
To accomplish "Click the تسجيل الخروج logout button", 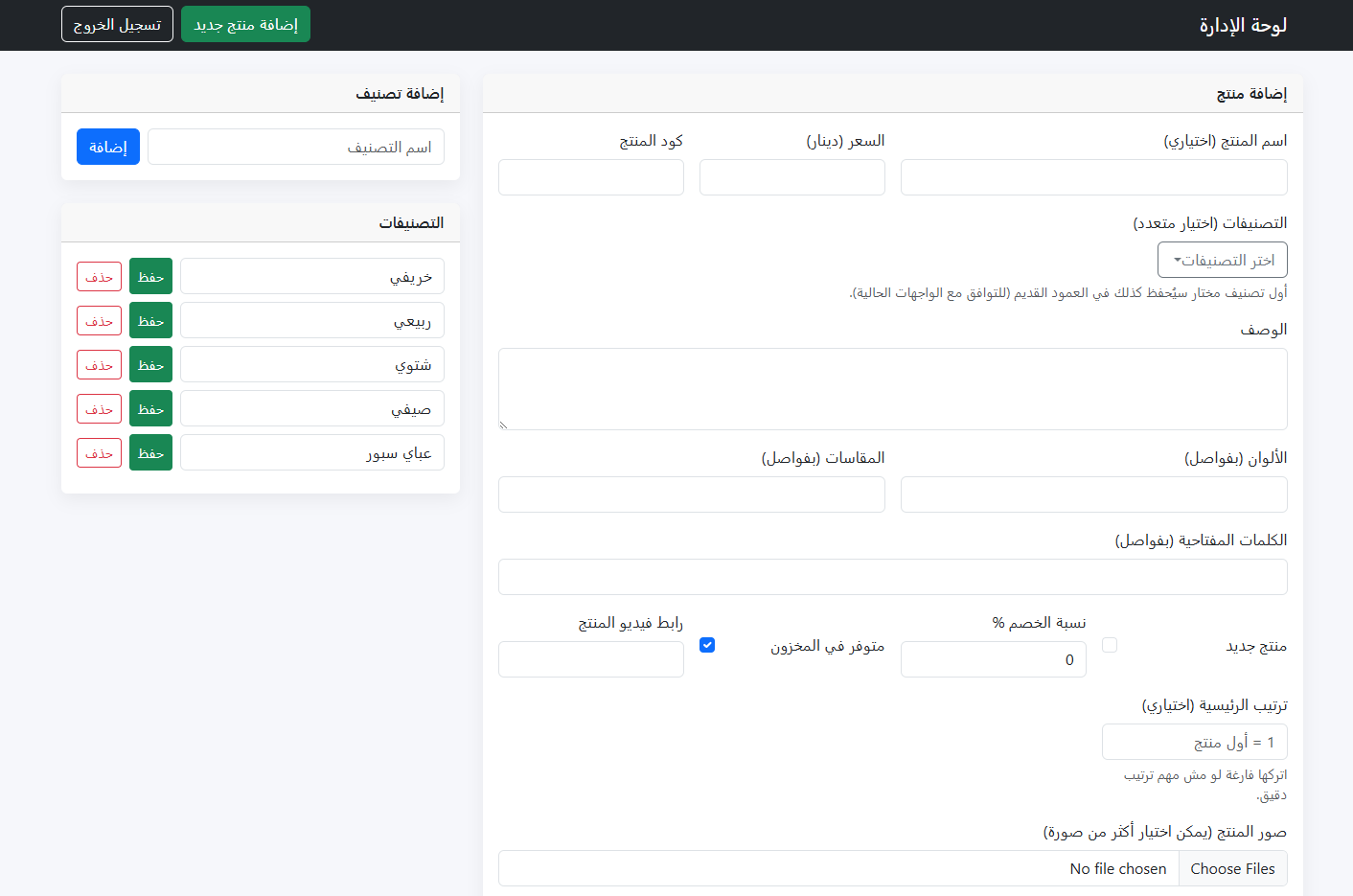I will pos(117,24).
